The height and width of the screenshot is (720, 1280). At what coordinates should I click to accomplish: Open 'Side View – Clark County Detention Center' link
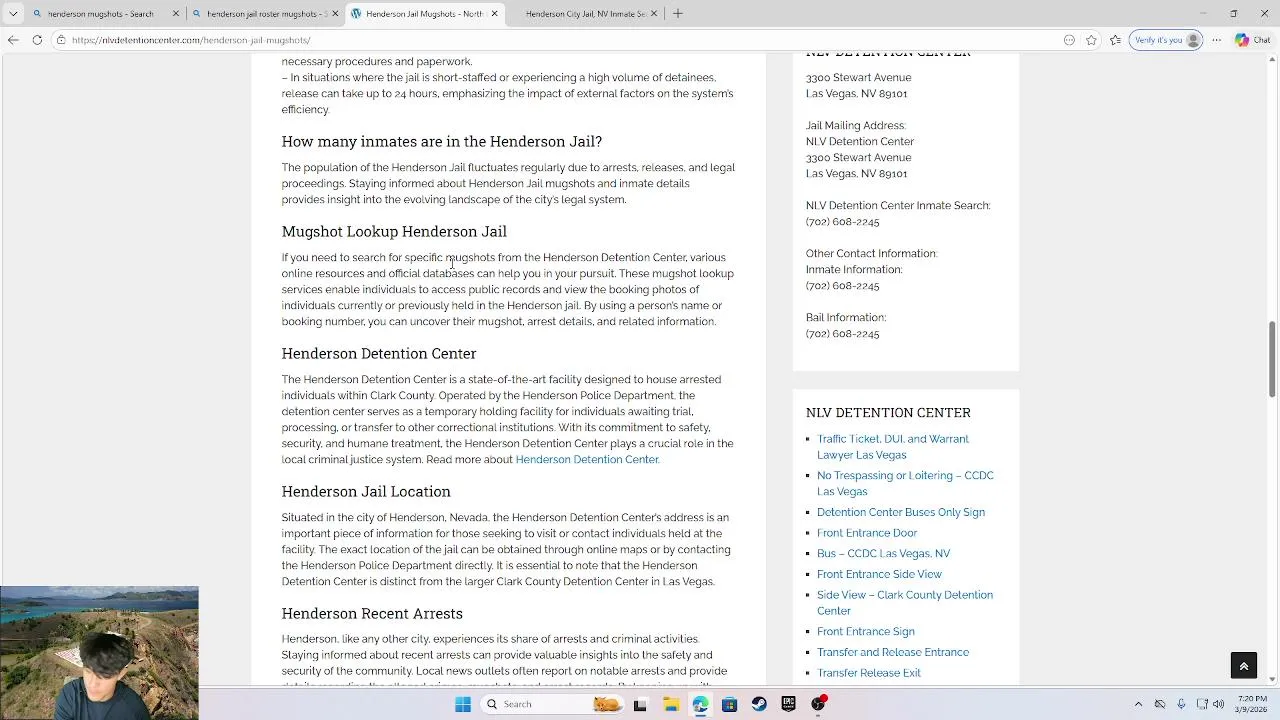(905, 603)
